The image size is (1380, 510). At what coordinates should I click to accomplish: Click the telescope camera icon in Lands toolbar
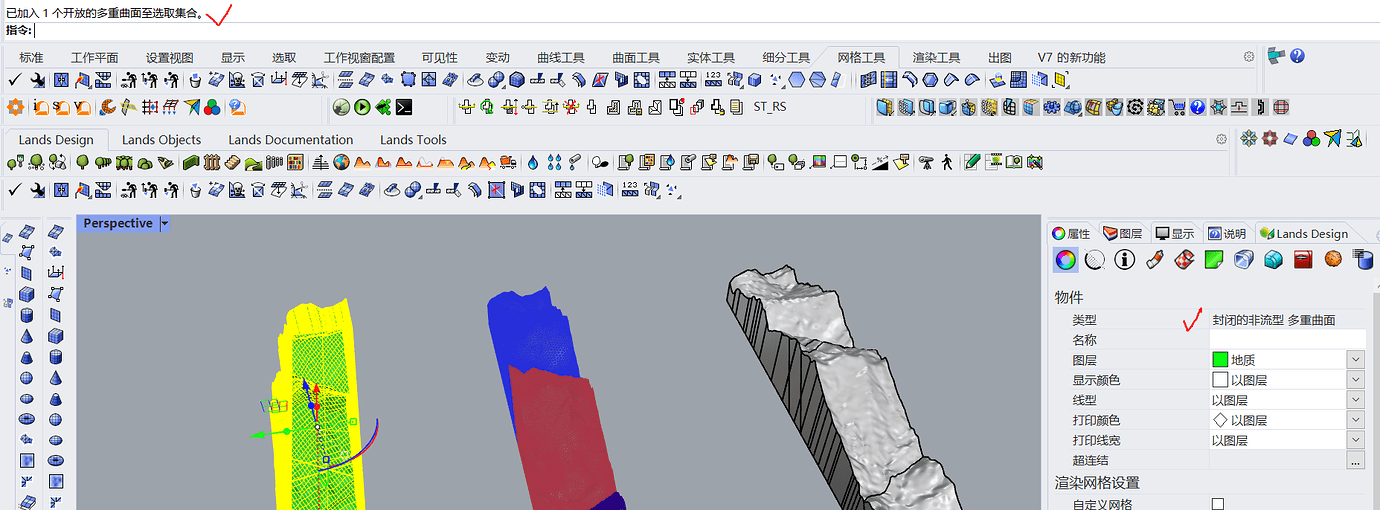[927, 162]
